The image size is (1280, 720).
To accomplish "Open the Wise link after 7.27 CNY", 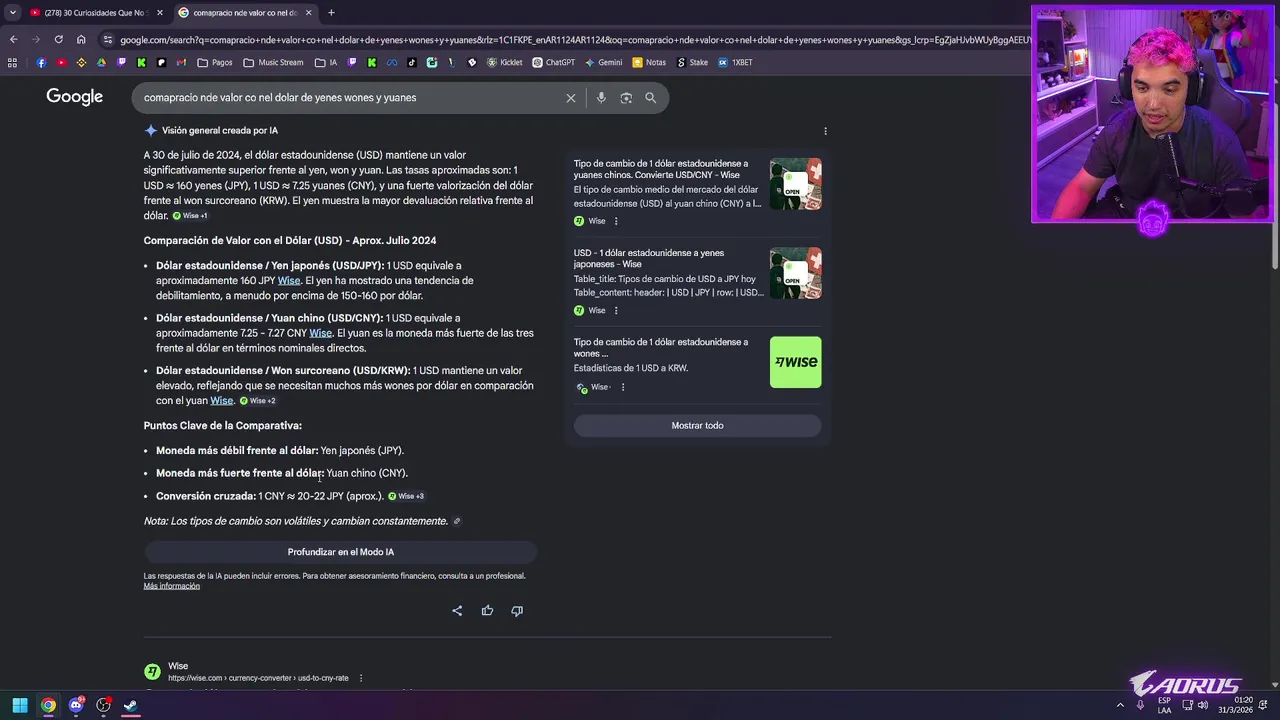I will pyautogui.click(x=321, y=333).
